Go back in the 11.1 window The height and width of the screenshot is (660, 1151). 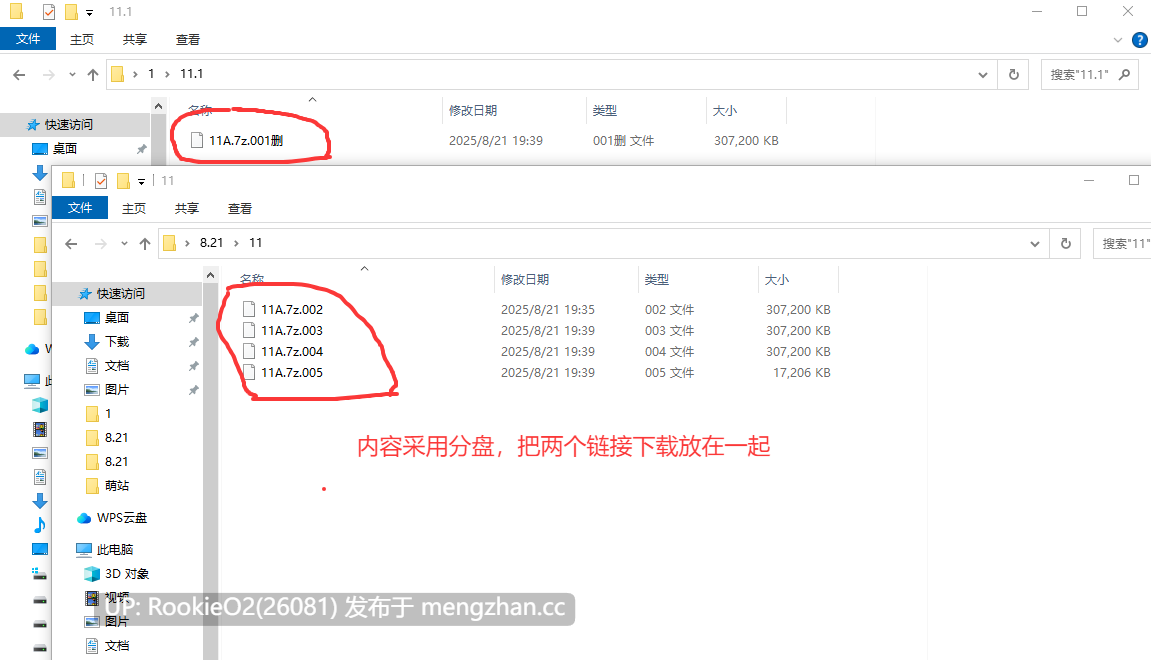19,74
